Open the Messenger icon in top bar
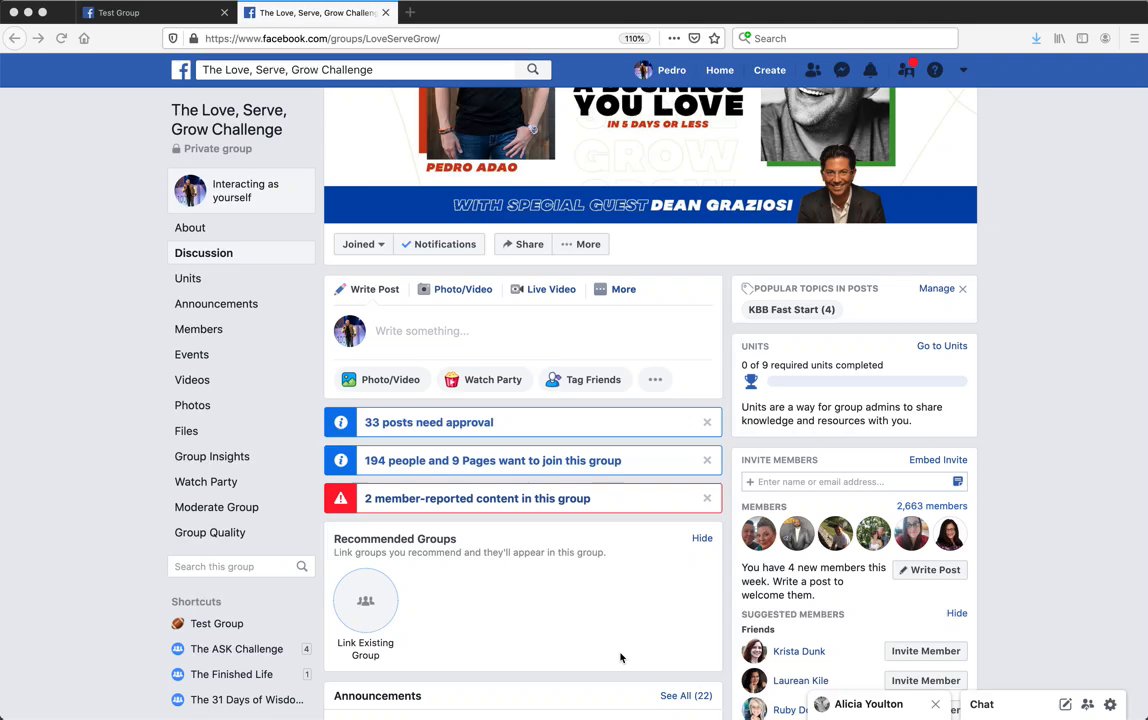The height and width of the screenshot is (720, 1148). 842,70
